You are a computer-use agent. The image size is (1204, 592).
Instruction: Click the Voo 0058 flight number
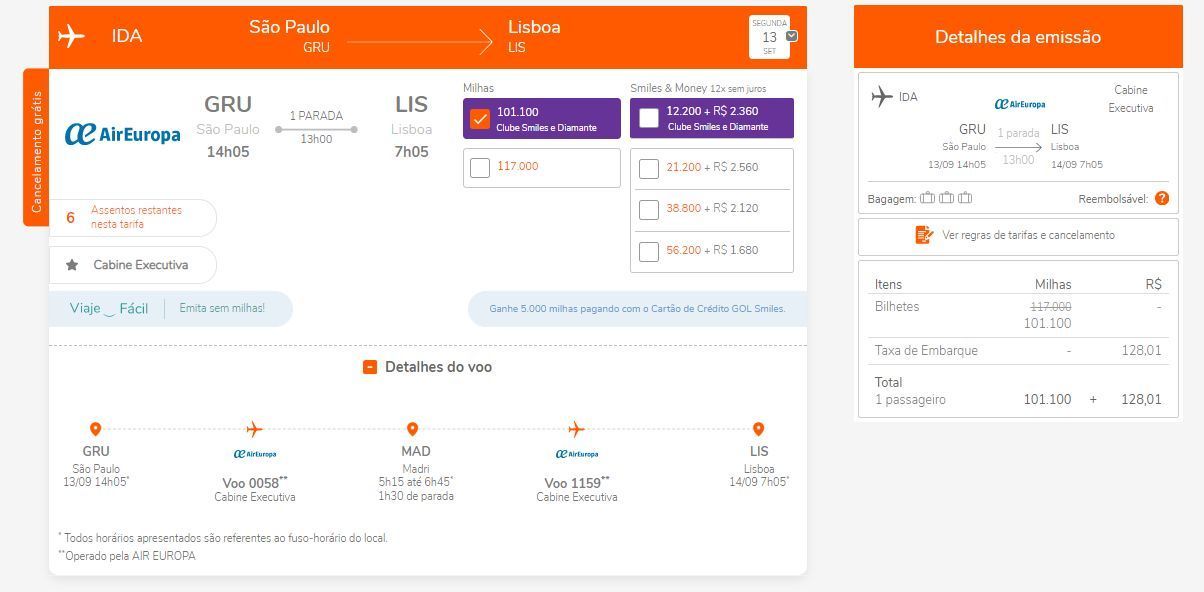pyautogui.click(x=255, y=483)
